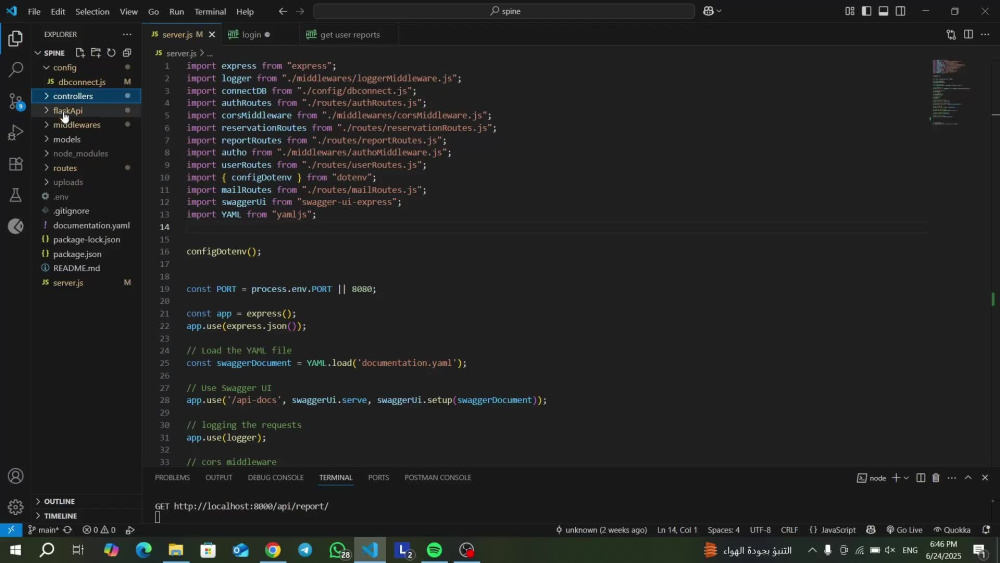The width and height of the screenshot is (1000, 563).
Task: Open the Source Control view
Action: pyautogui.click(x=15, y=101)
